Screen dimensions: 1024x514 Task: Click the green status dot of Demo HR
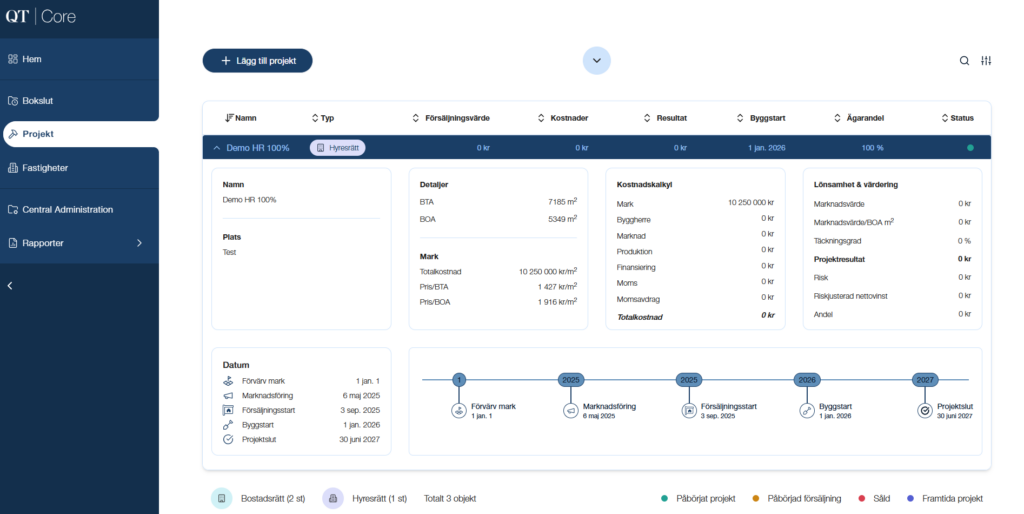[970, 148]
